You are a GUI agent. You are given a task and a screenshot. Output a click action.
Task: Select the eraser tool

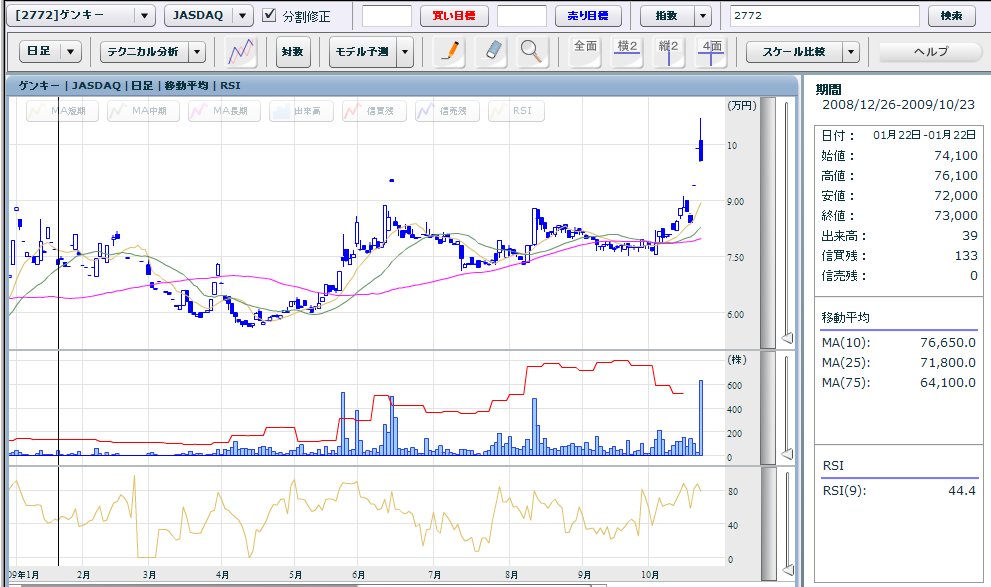coord(492,52)
